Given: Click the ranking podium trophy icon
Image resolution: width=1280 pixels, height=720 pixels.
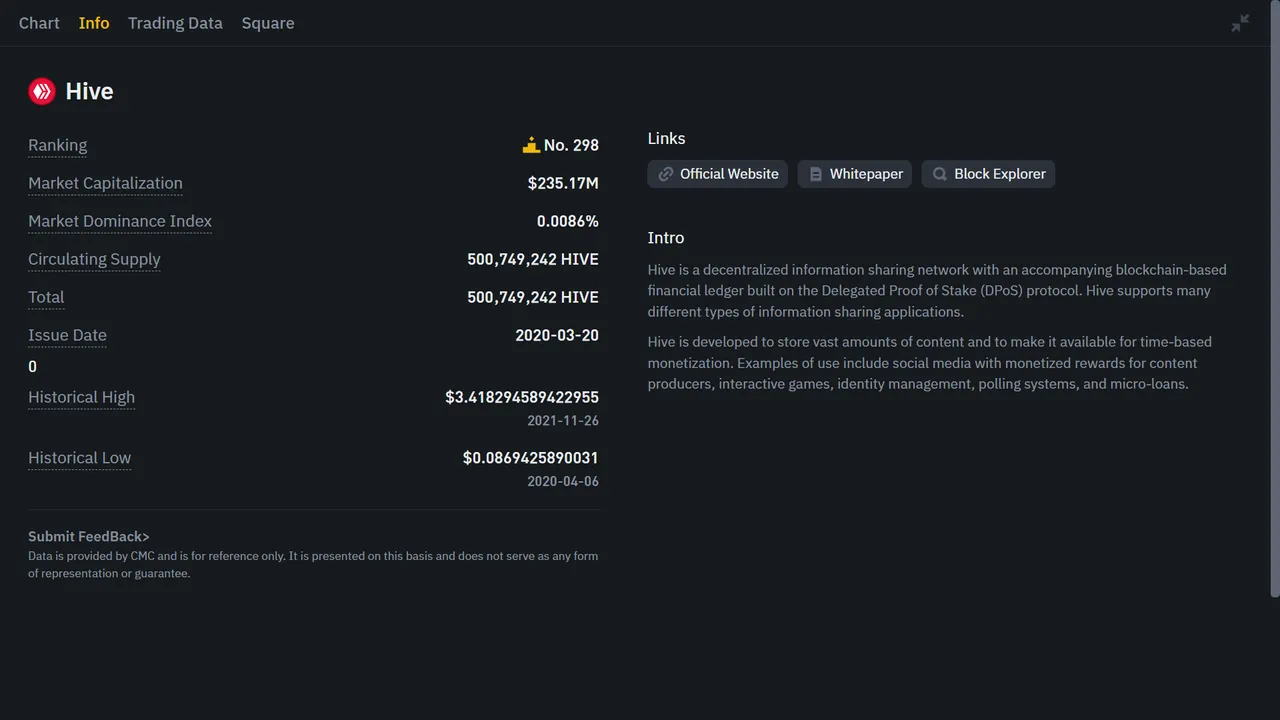Looking at the screenshot, I should (531, 145).
